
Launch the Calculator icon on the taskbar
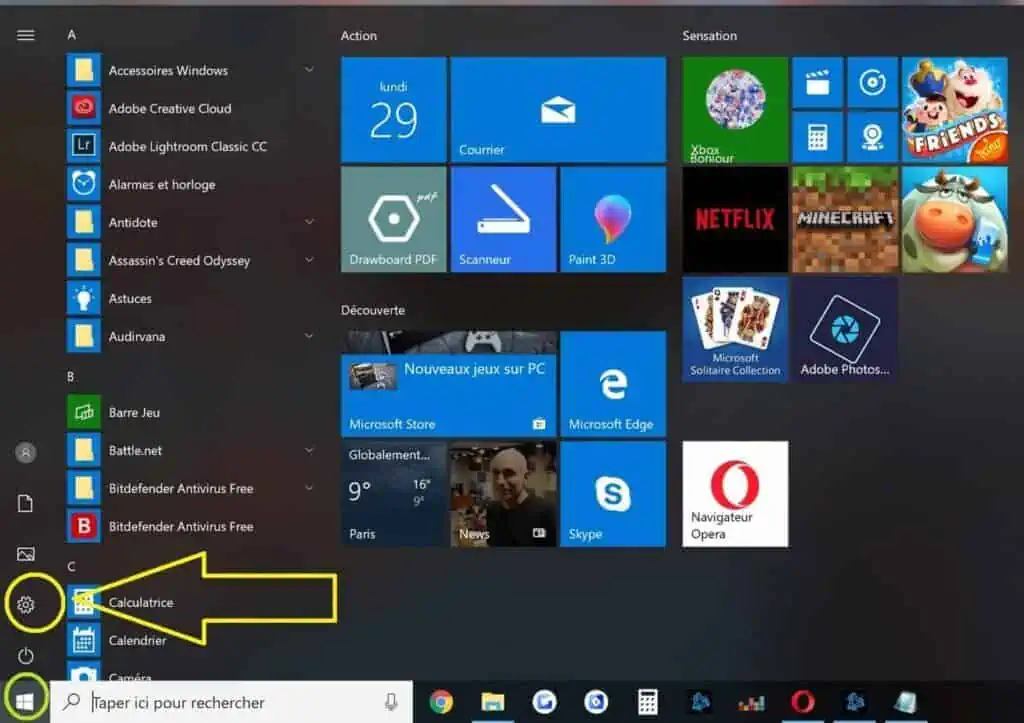[x=648, y=702]
